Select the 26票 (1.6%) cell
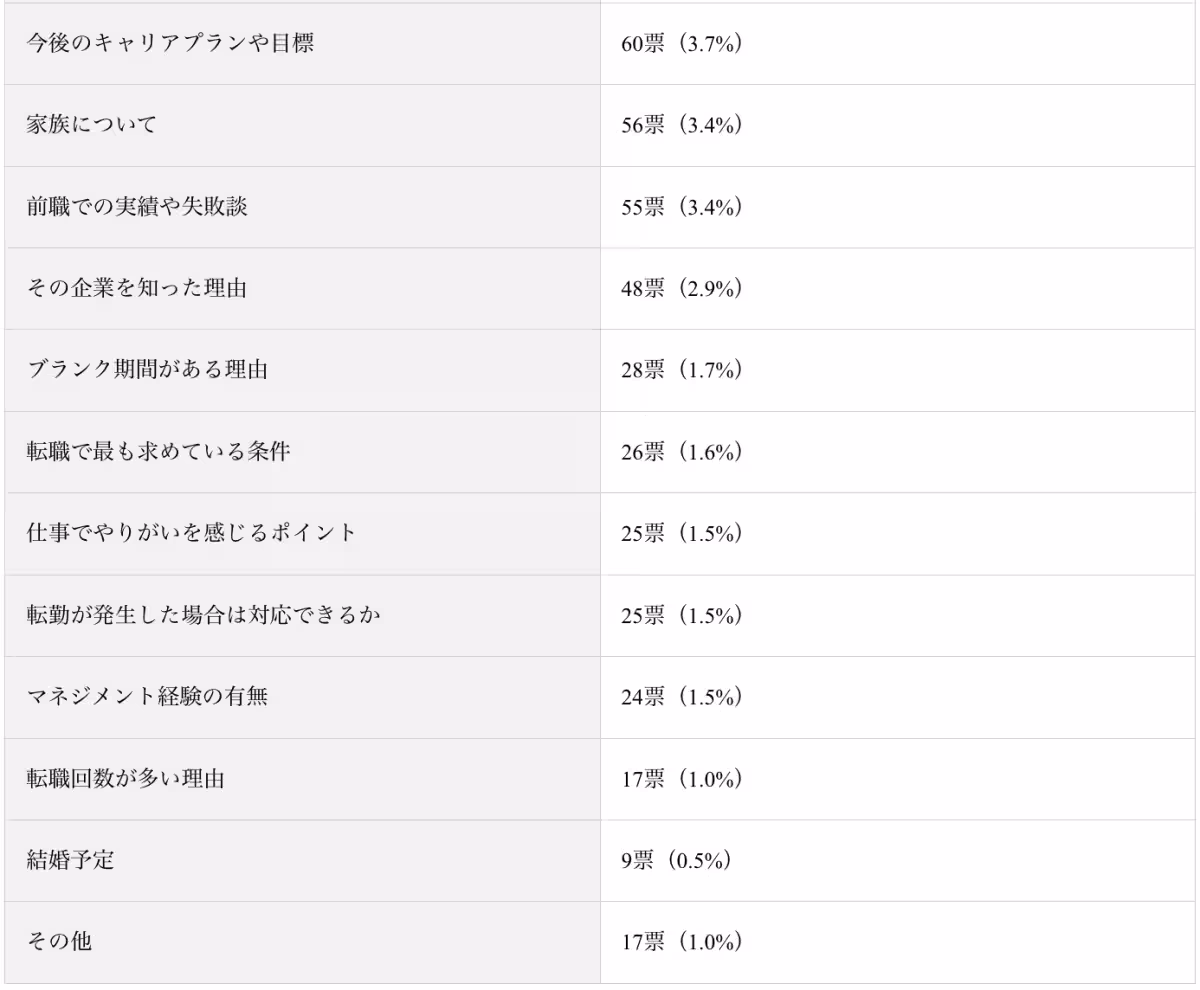 (681, 452)
